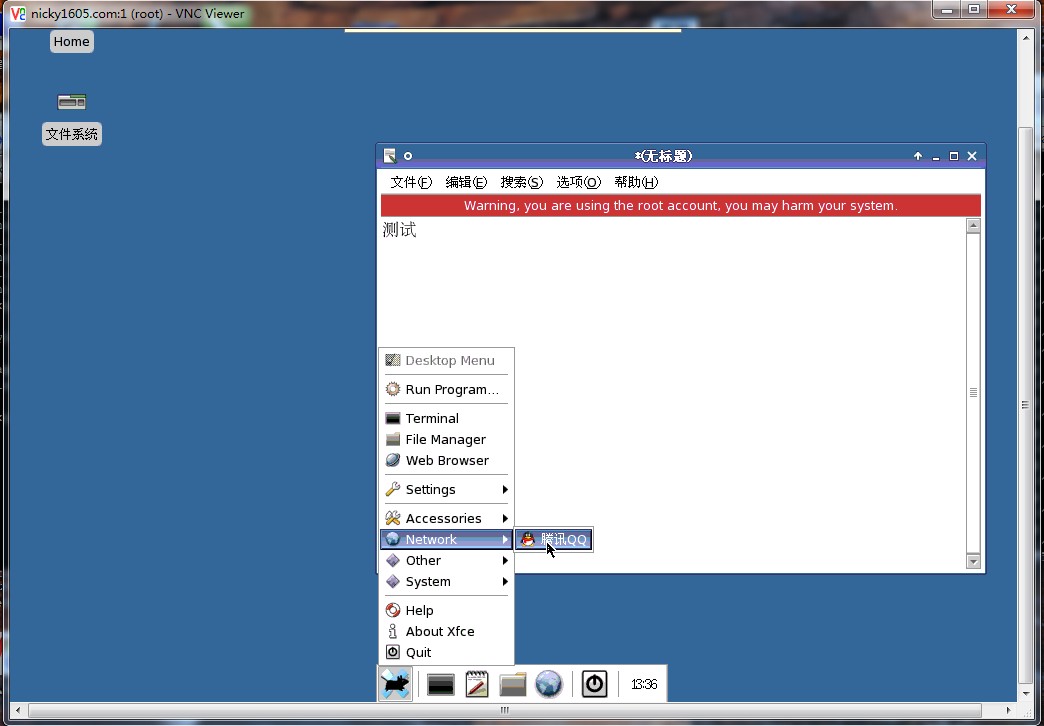Click the power/logout button on the panel
This screenshot has height=726, width=1044.
click(x=595, y=684)
